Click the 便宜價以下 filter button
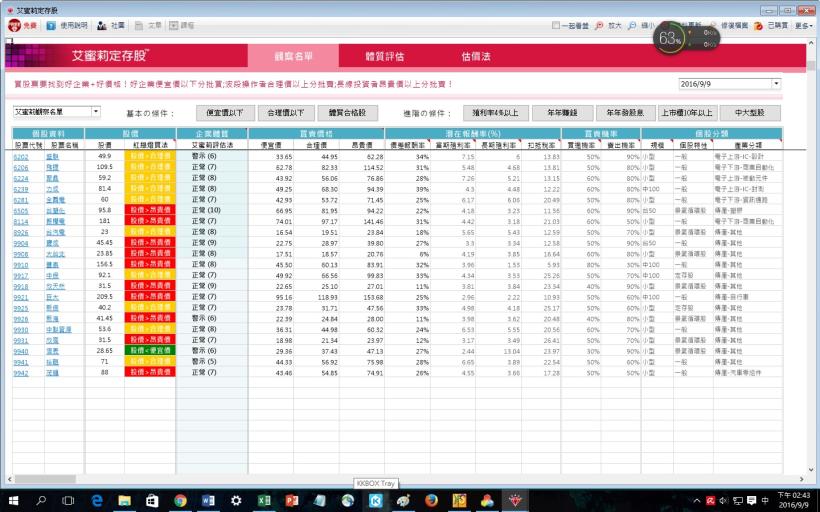 click(x=225, y=112)
